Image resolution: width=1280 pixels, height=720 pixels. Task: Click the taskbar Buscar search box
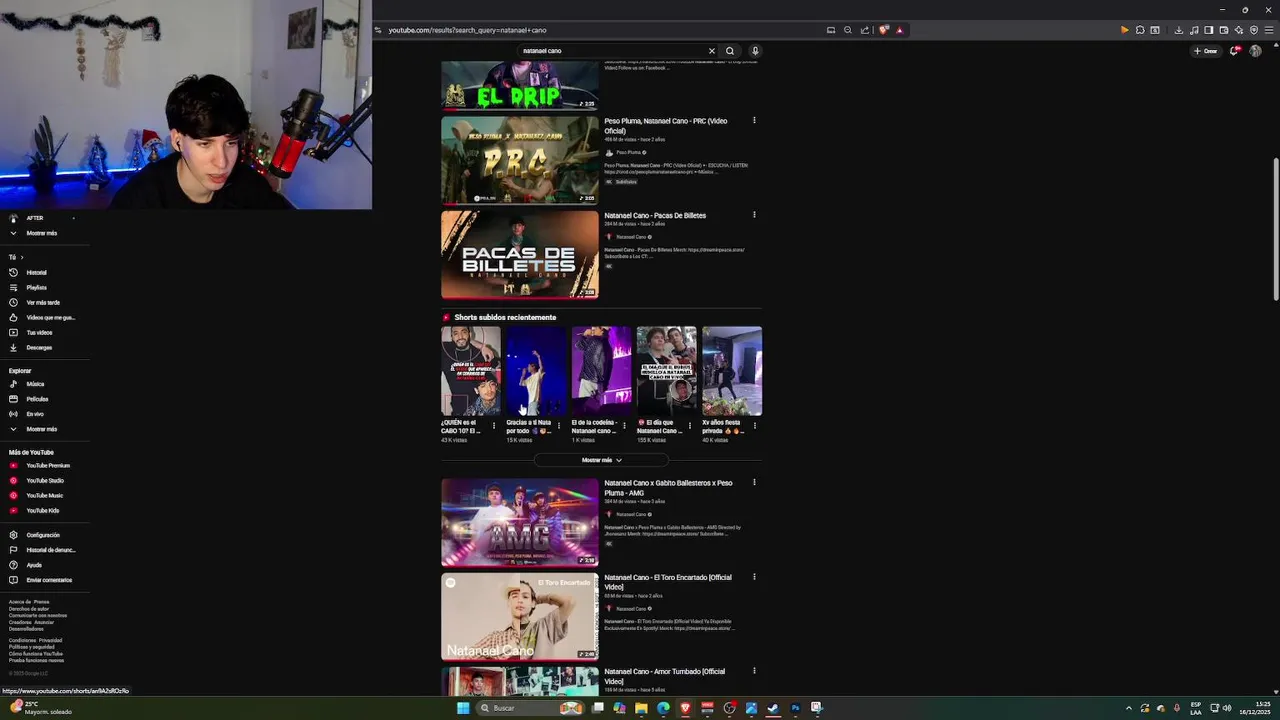pyautogui.click(x=531, y=708)
